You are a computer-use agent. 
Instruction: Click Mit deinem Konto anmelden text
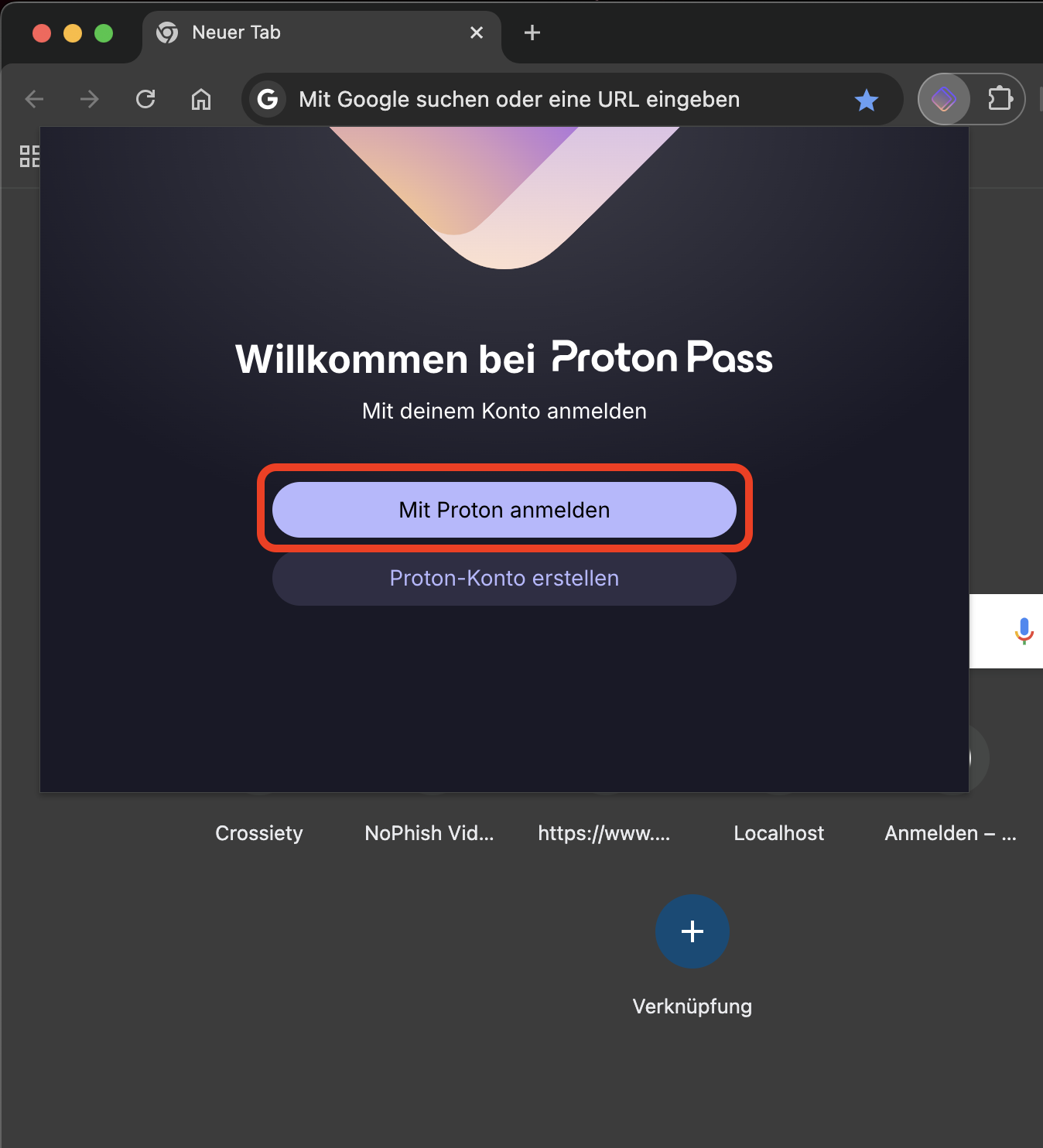[504, 411]
